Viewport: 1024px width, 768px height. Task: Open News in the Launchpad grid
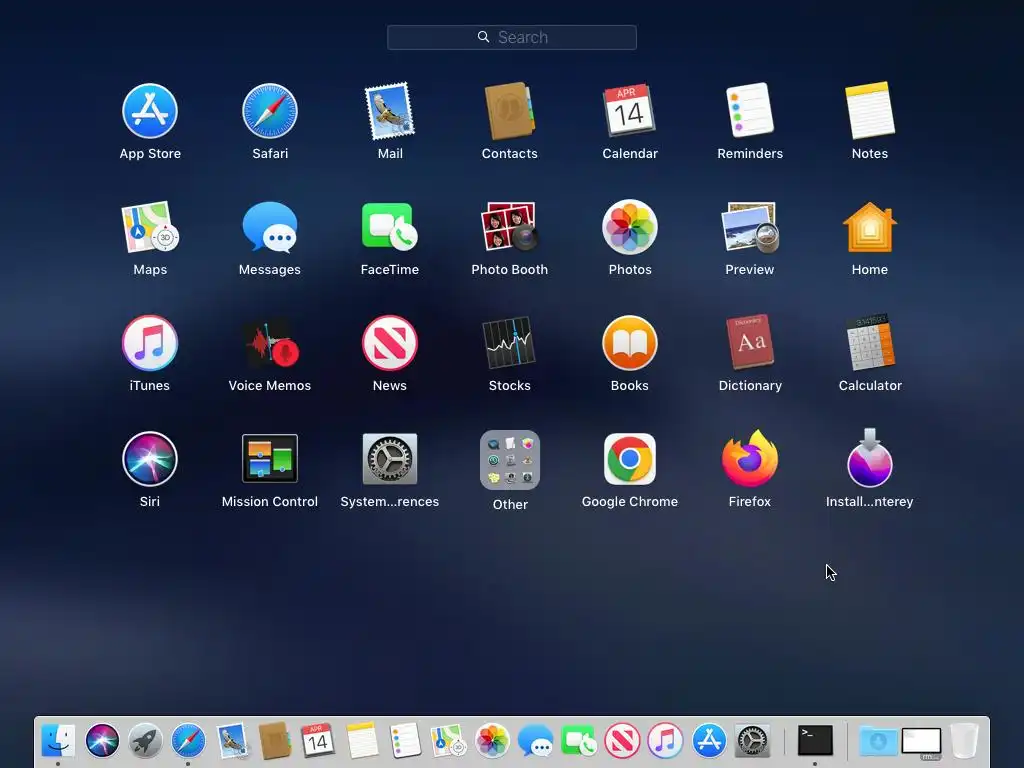coord(390,344)
